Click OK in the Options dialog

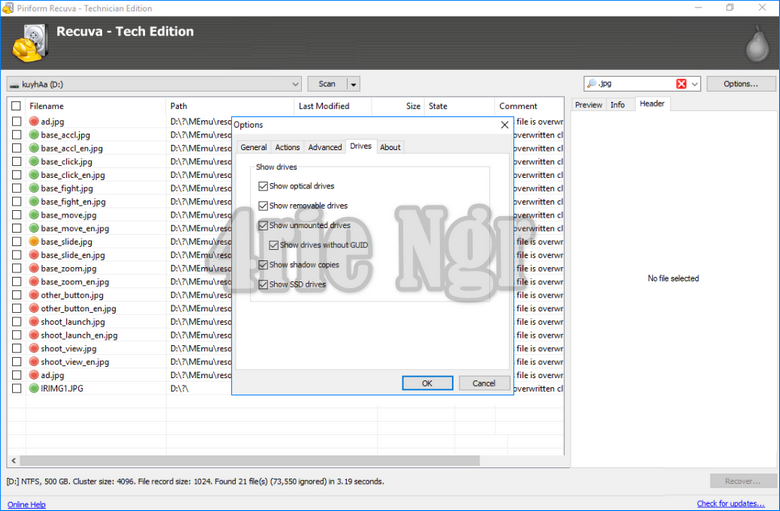(427, 383)
